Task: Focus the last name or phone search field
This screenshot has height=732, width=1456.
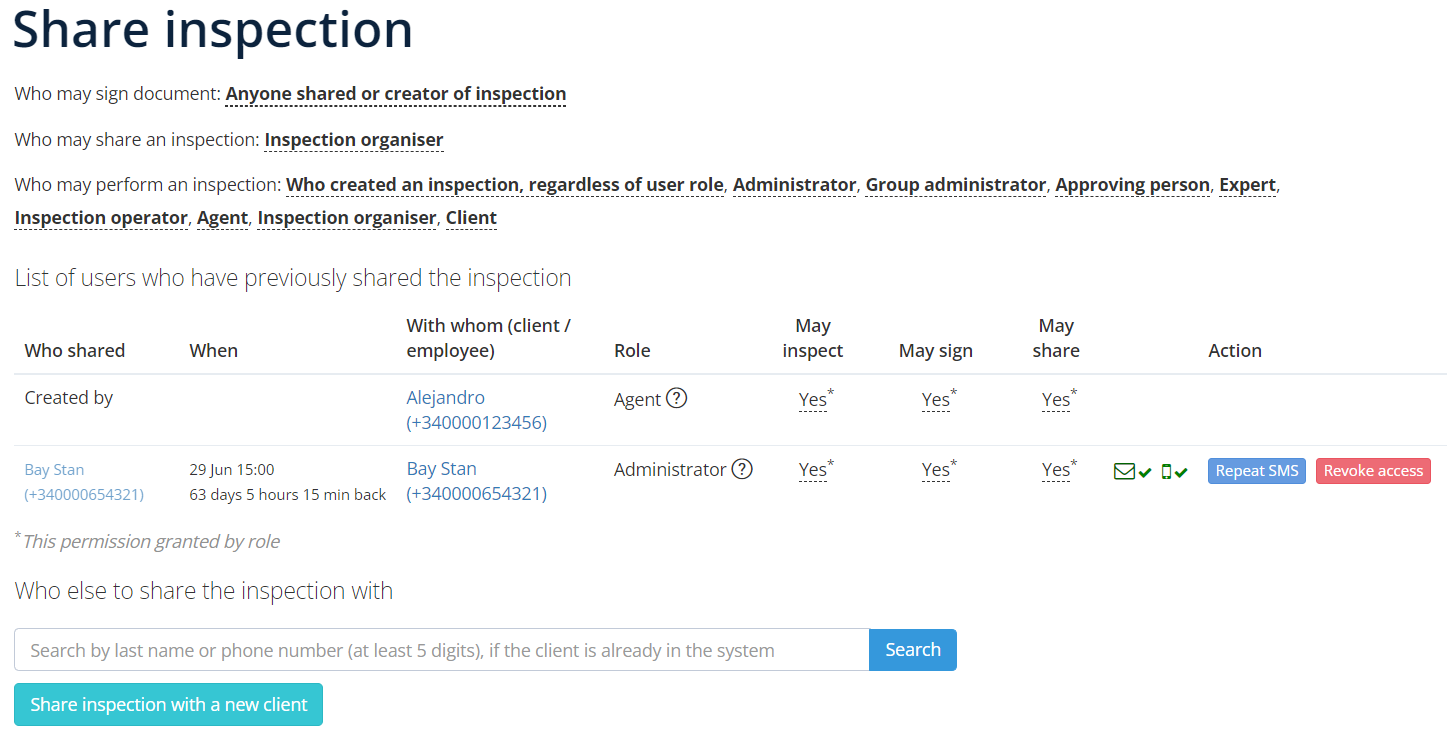Action: (x=442, y=650)
